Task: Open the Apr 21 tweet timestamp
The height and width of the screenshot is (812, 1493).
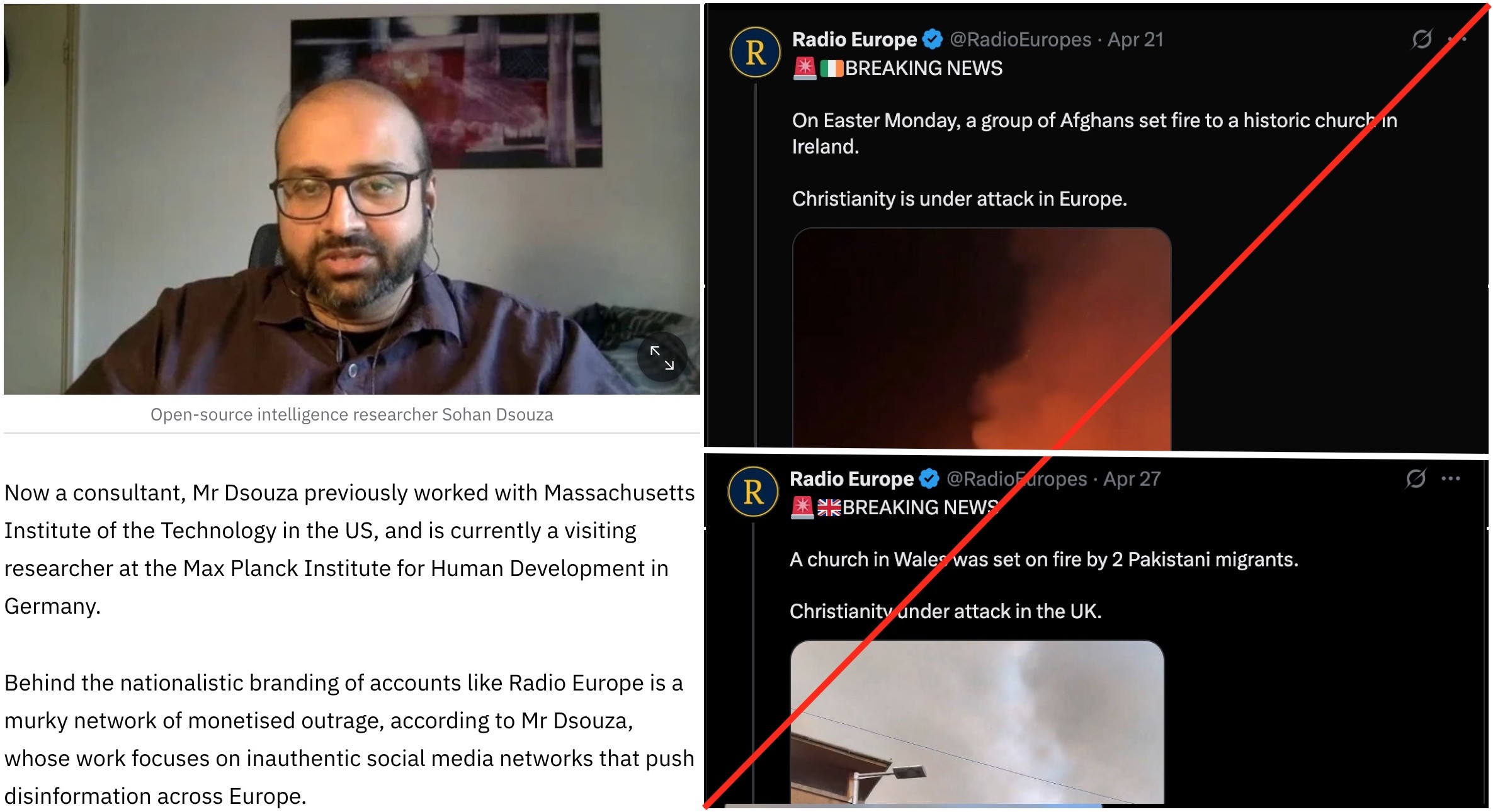Action: click(x=1135, y=40)
